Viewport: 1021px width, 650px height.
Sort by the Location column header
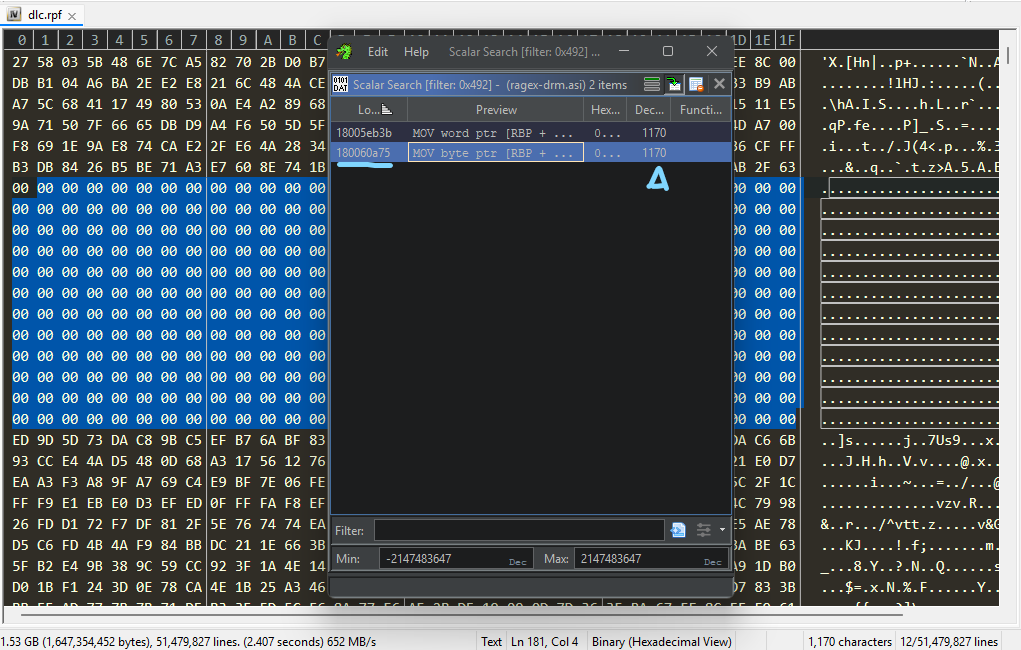(369, 109)
